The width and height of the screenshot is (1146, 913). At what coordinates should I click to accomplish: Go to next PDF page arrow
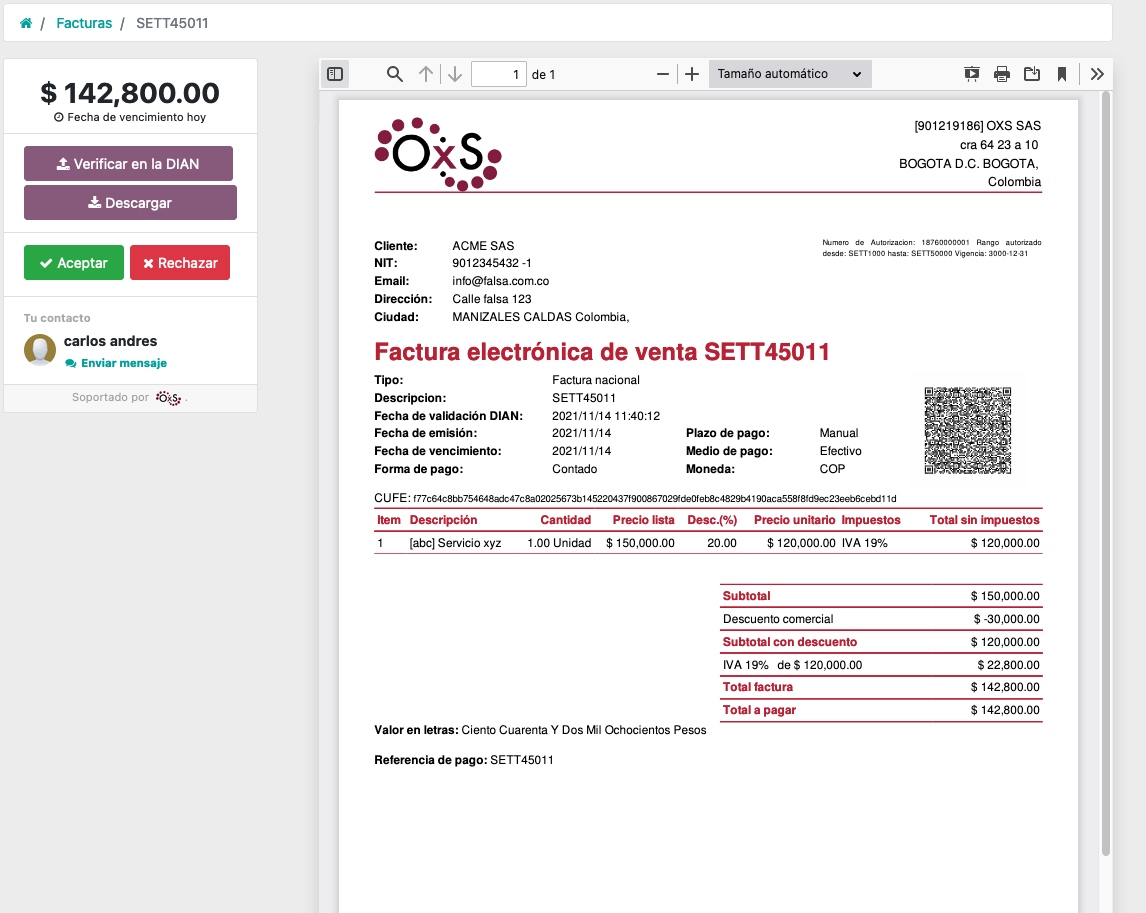click(455, 74)
